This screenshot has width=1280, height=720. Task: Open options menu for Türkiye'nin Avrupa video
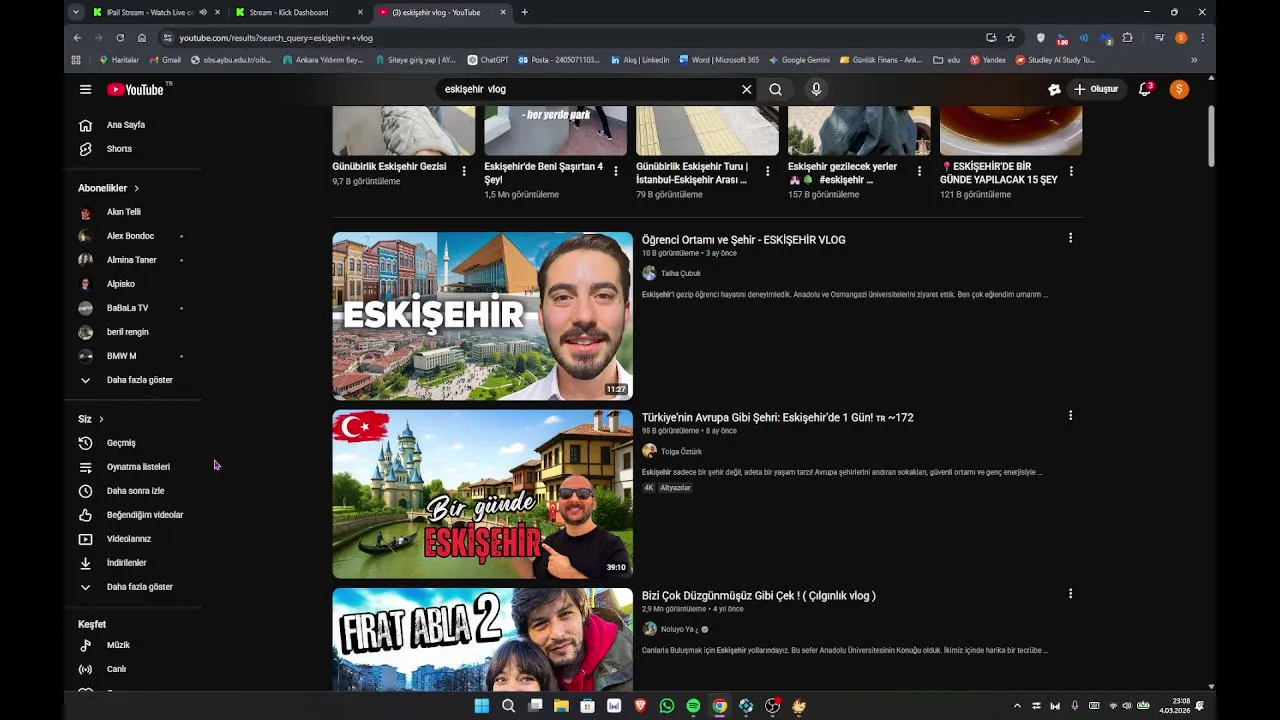click(1070, 416)
